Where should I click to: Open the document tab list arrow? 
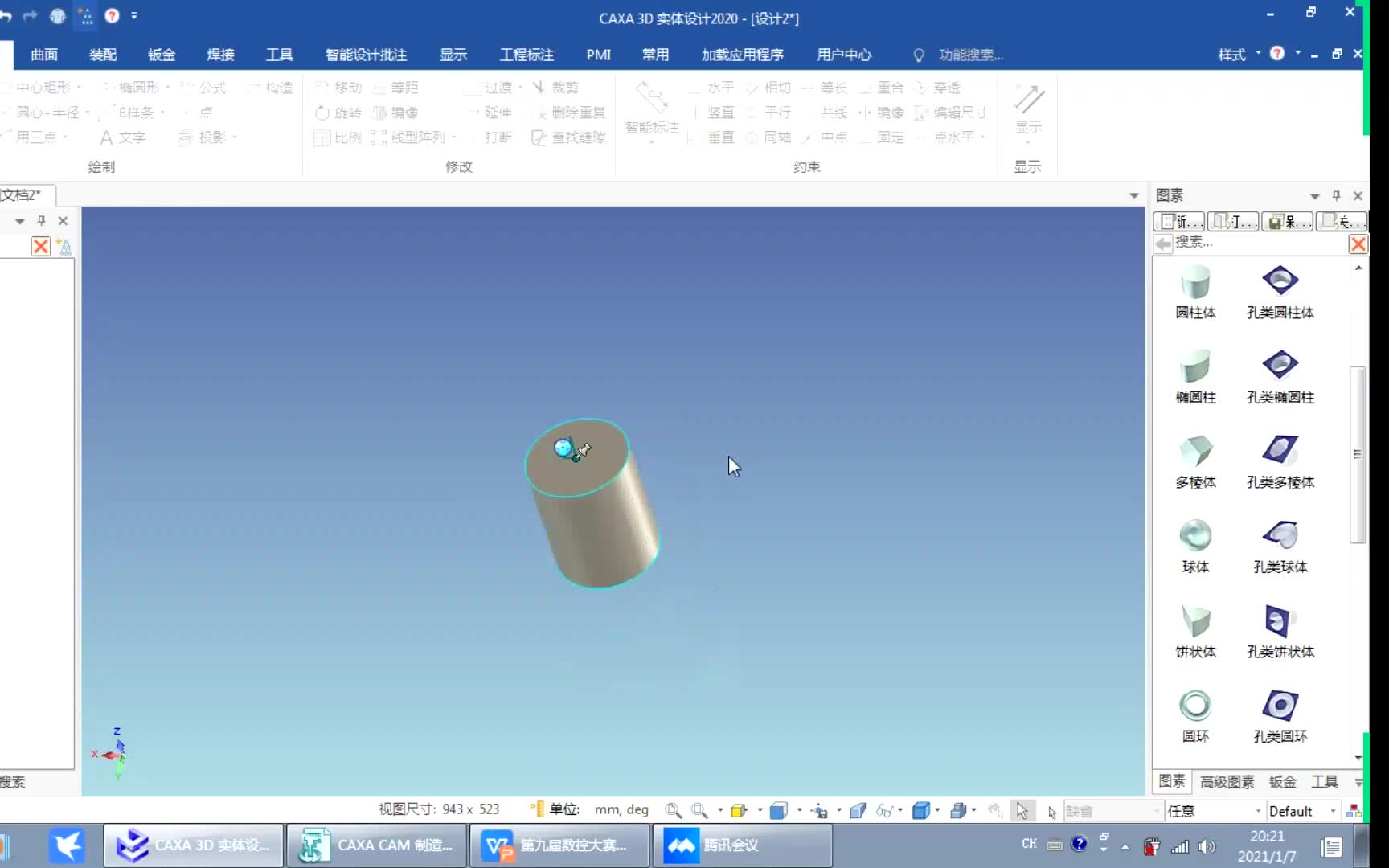[x=1133, y=195]
